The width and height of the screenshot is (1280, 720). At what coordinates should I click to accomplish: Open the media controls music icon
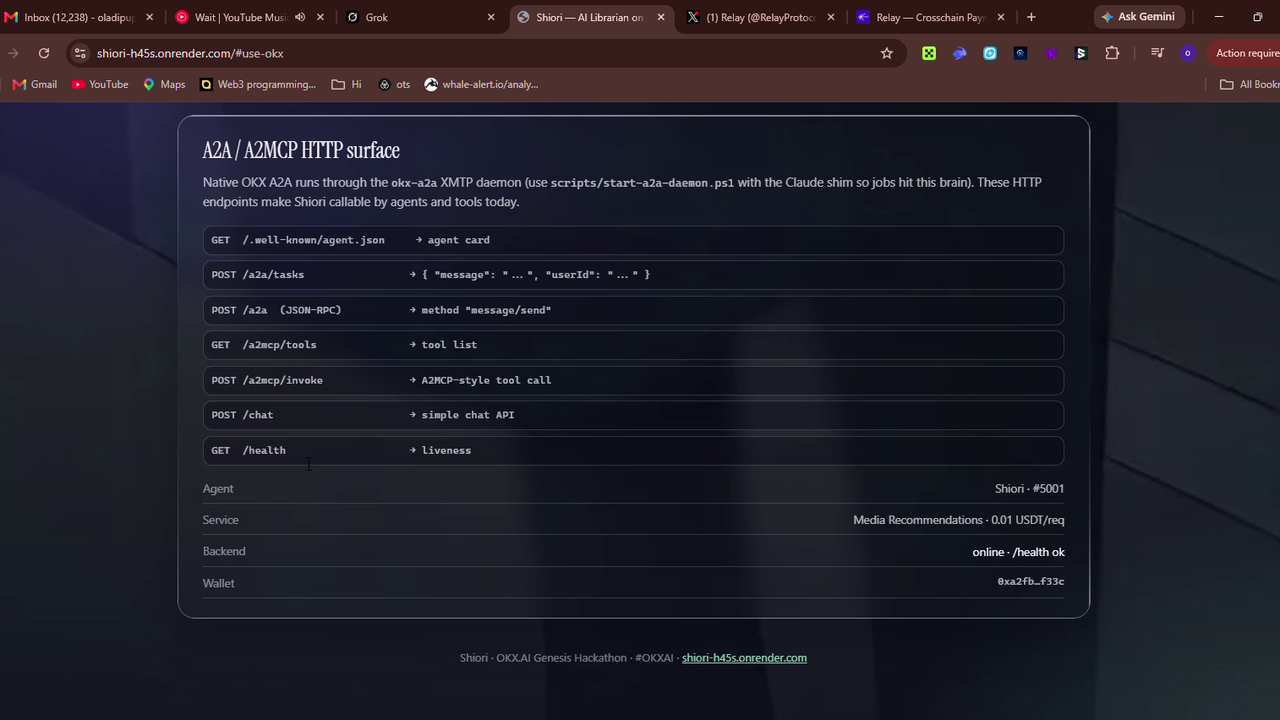[1157, 53]
